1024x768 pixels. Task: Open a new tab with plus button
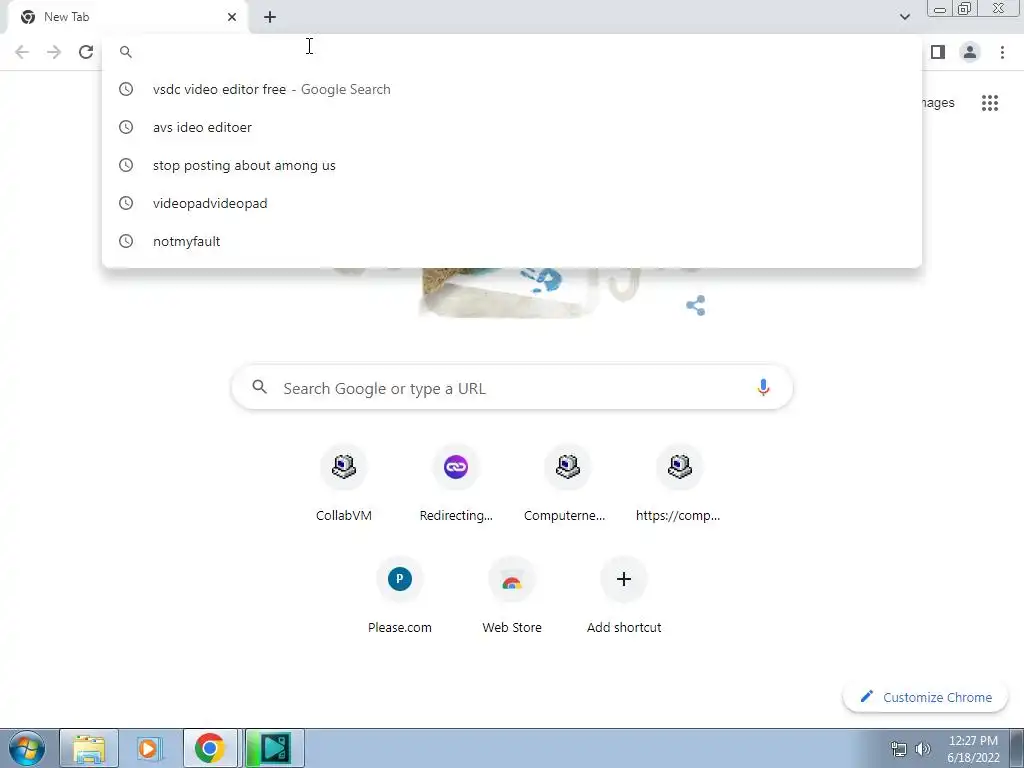[270, 17]
